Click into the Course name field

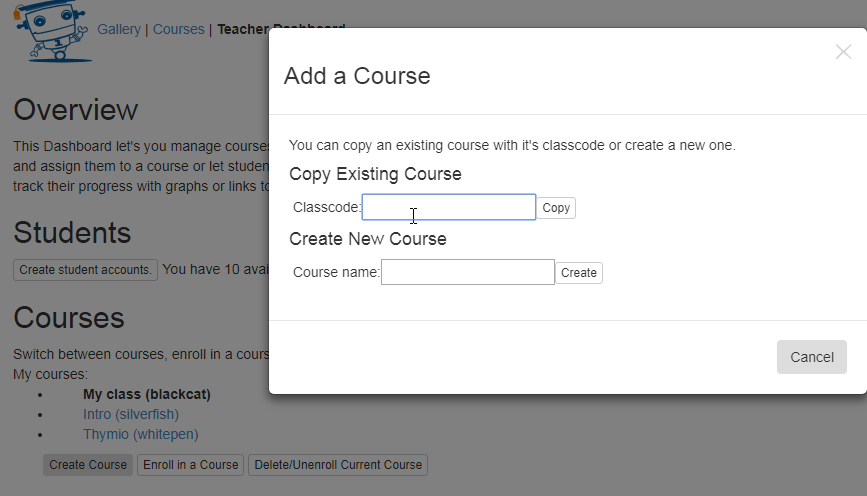pos(467,272)
